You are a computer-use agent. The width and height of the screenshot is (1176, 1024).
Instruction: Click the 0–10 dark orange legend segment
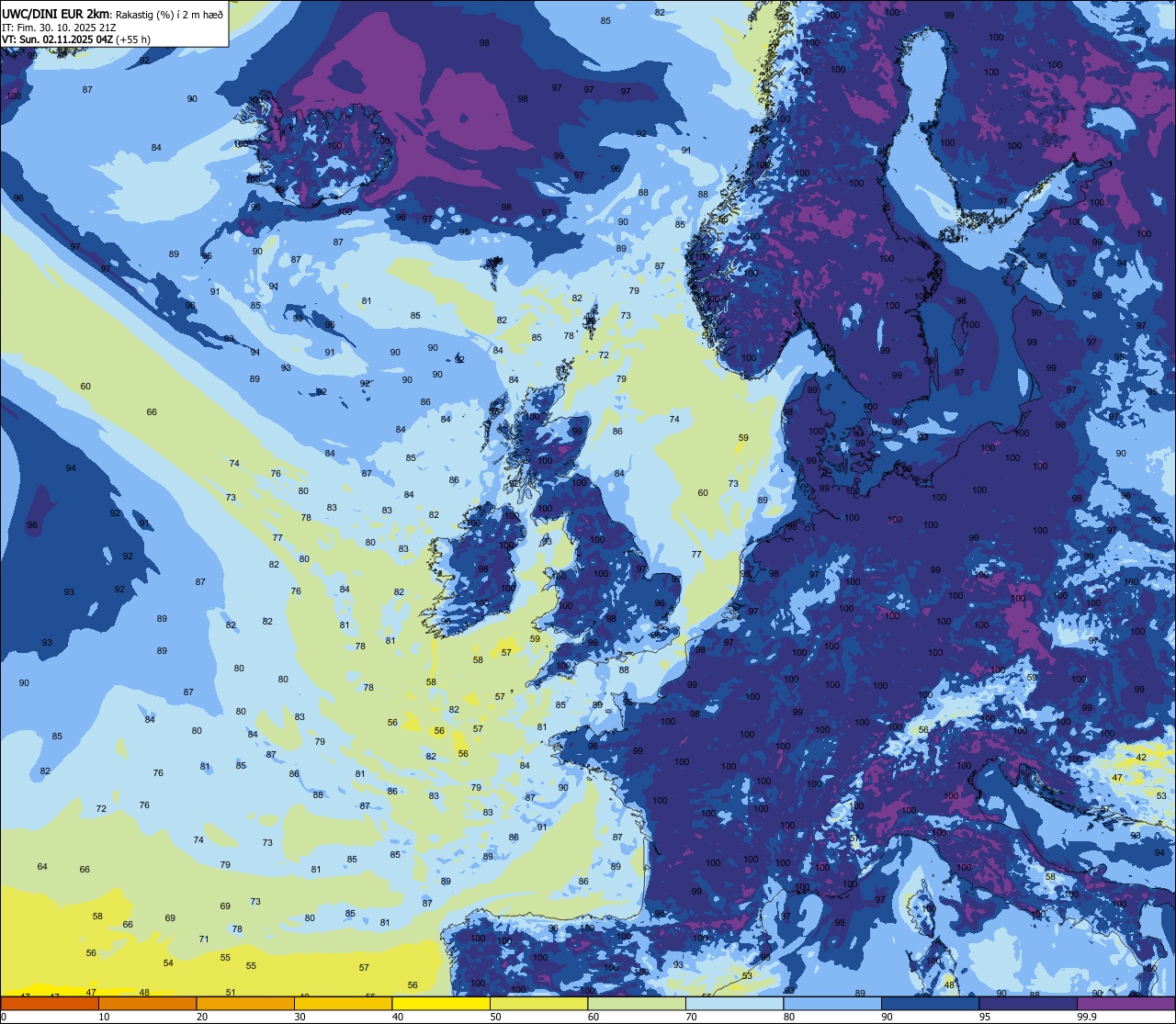50,1003
